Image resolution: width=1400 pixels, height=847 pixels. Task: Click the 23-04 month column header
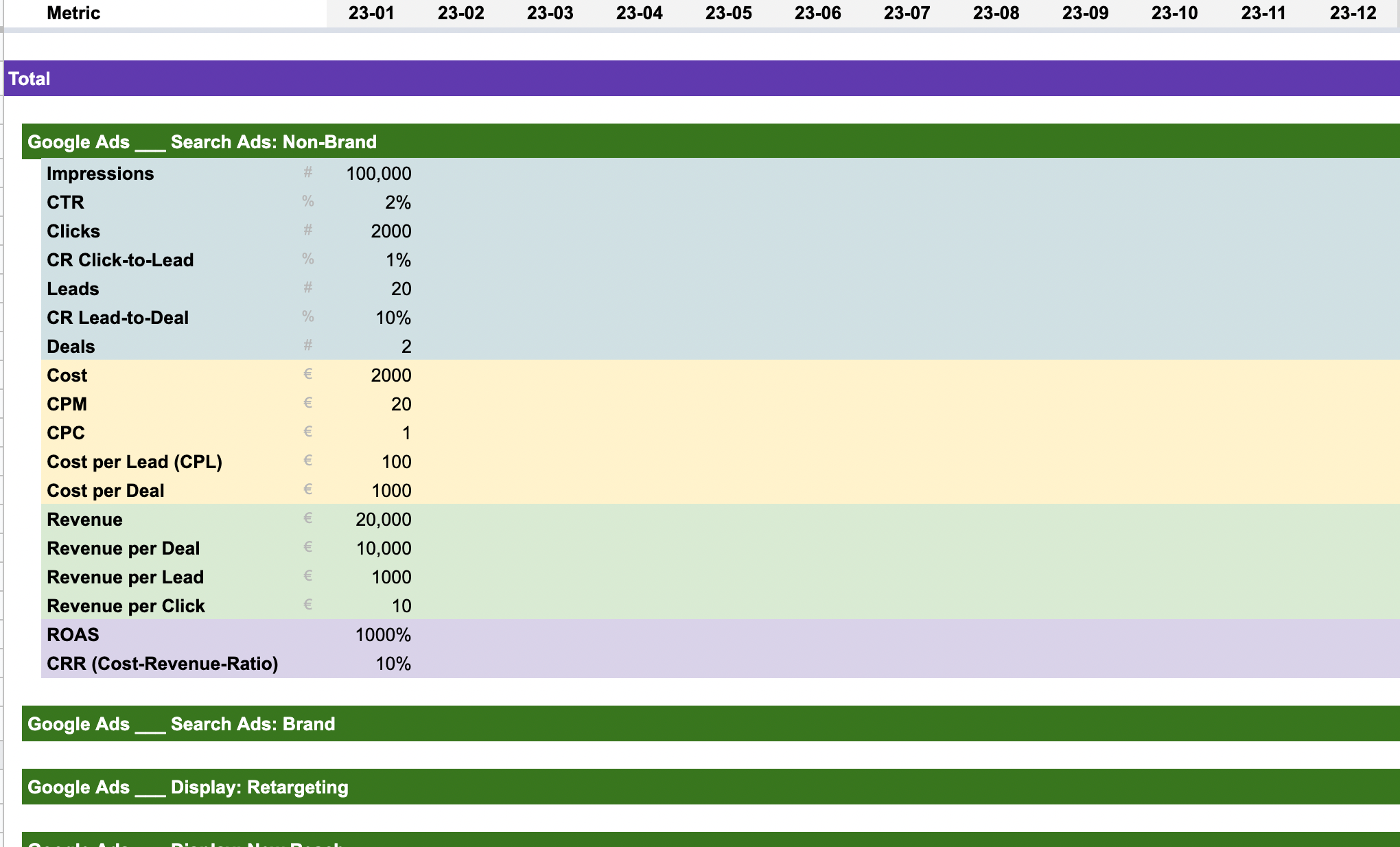[x=639, y=13]
